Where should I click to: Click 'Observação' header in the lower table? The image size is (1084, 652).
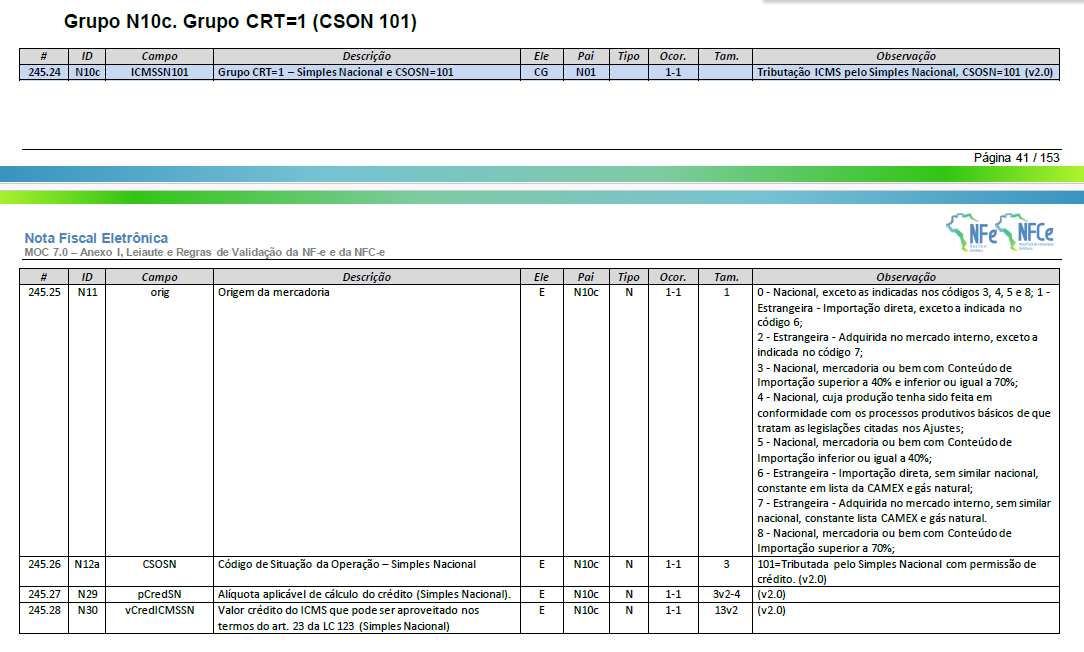[x=906, y=277]
